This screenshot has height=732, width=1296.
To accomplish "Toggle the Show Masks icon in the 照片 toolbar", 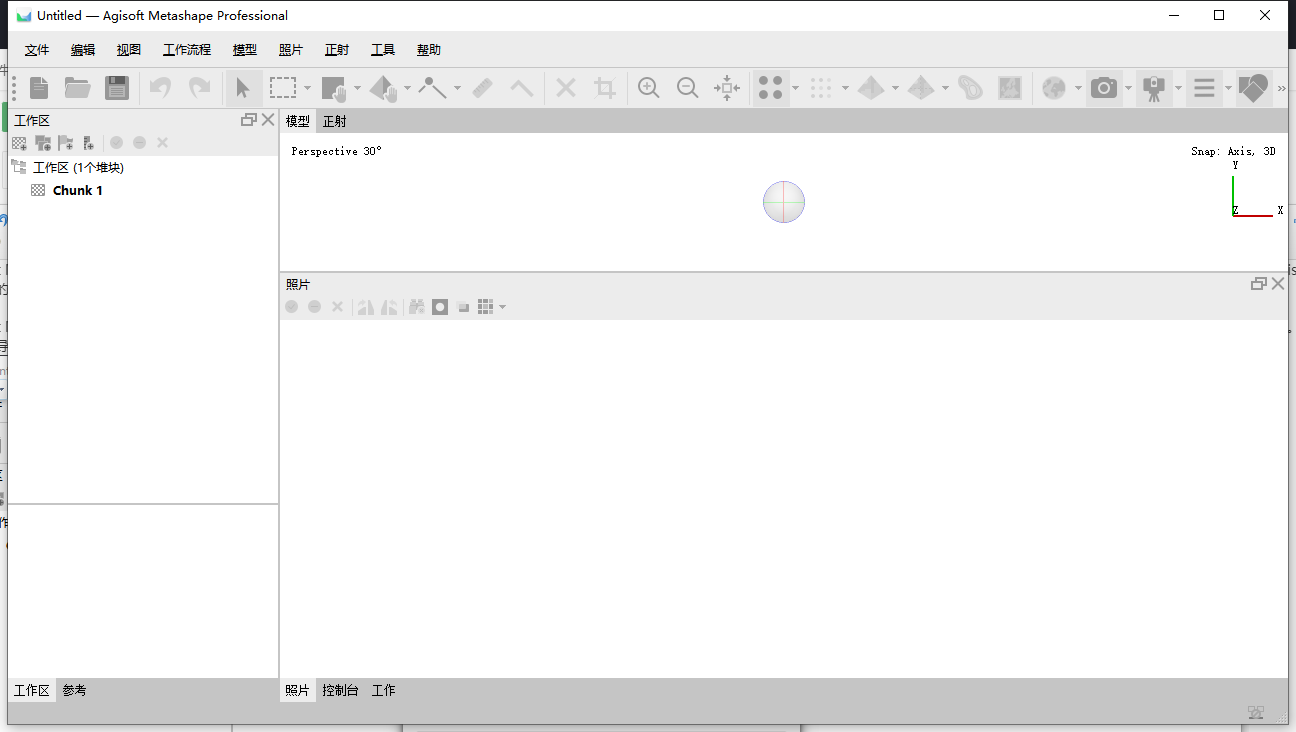I will 440,307.
